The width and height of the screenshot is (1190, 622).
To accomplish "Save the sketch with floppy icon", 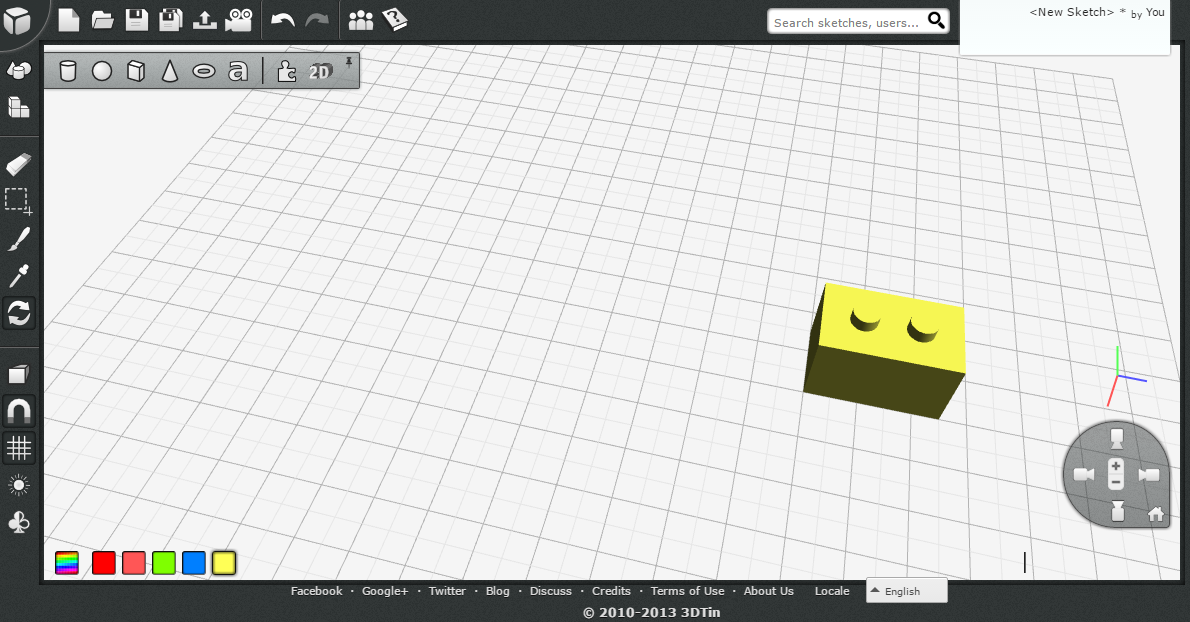I will [137, 20].
